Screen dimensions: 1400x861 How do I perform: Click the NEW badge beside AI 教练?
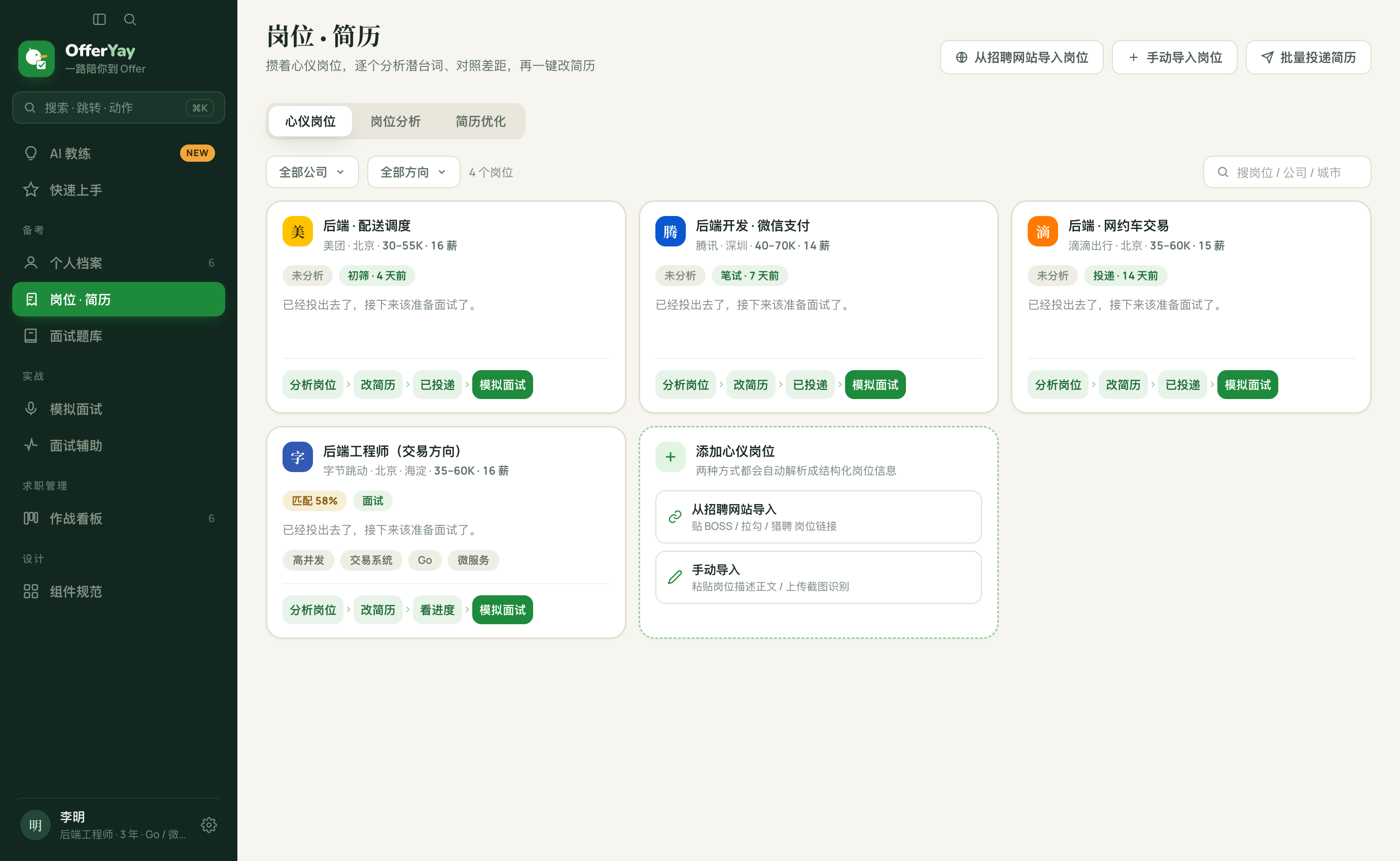click(x=197, y=153)
